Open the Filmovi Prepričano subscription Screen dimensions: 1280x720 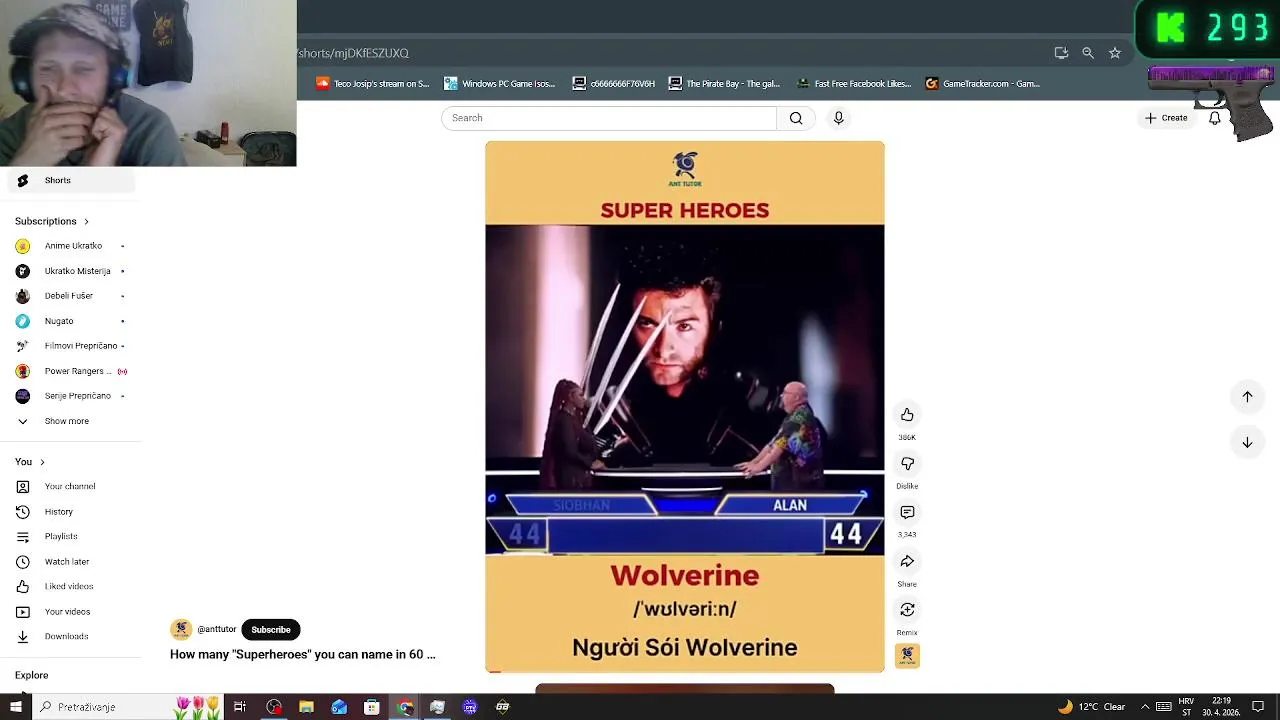coord(70,346)
